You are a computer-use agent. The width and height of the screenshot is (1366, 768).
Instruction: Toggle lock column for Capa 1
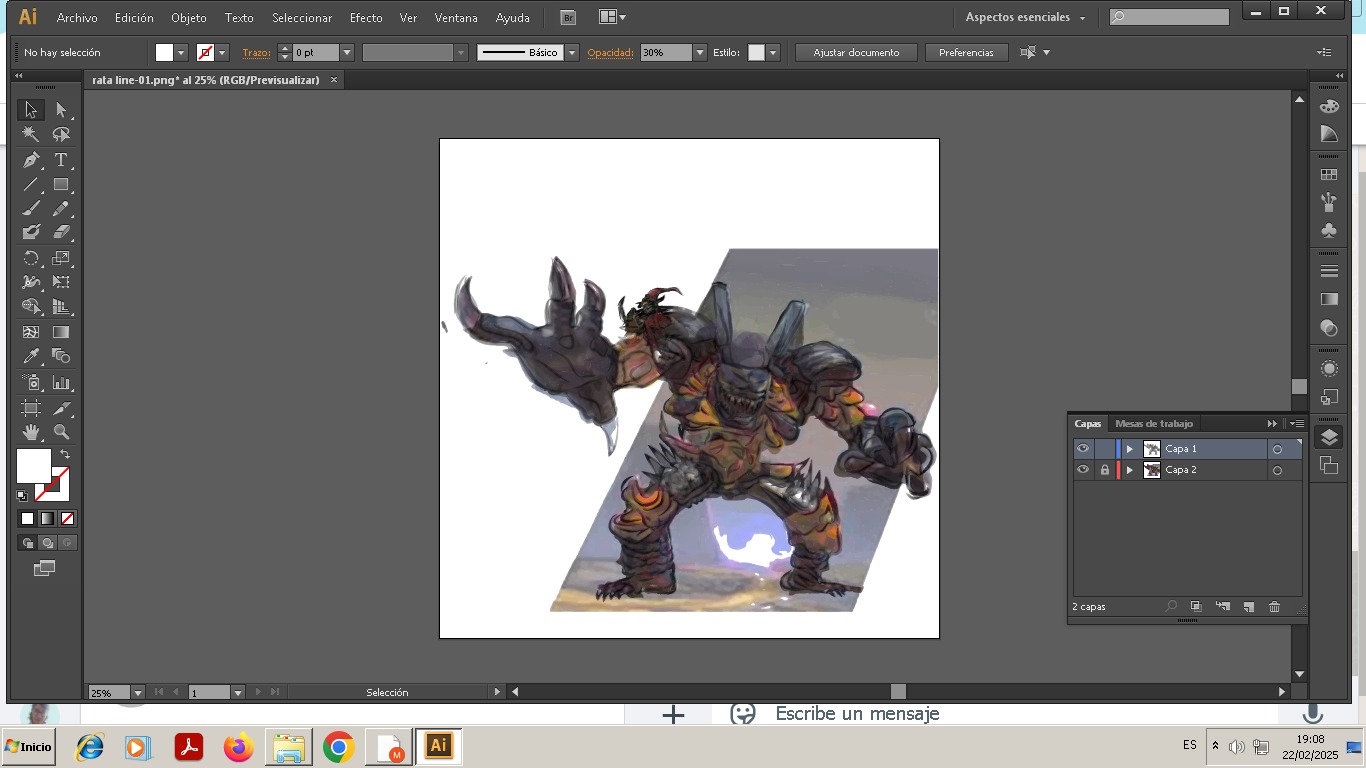(x=1105, y=449)
